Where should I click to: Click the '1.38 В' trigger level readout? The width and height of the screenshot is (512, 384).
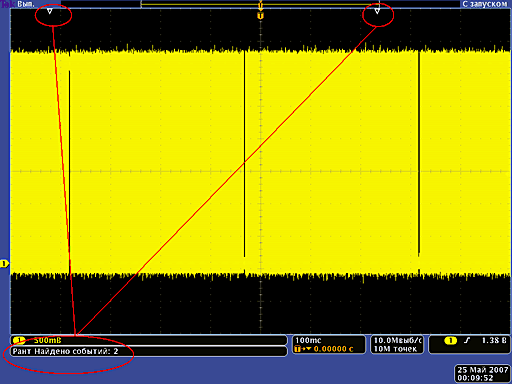(494, 340)
